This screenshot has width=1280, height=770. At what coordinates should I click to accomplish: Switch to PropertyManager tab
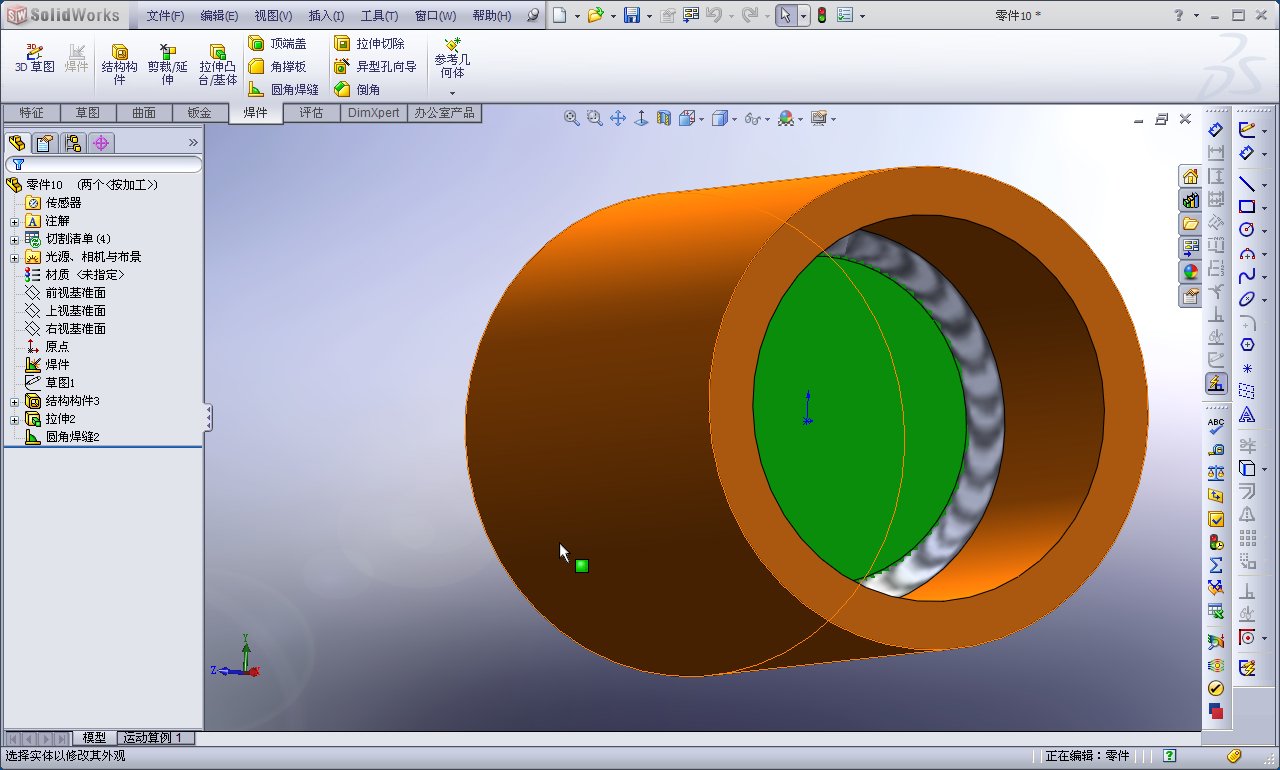coord(45,143)
